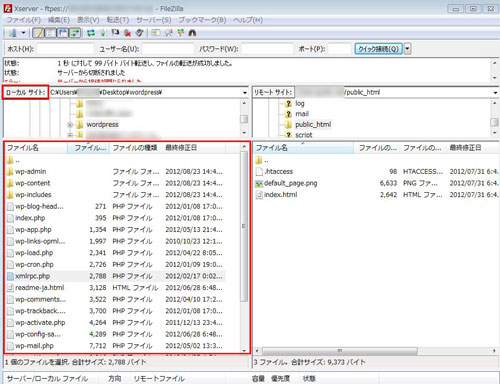Open local site path dropdown
500x384 pixels.
click(245, 92)
